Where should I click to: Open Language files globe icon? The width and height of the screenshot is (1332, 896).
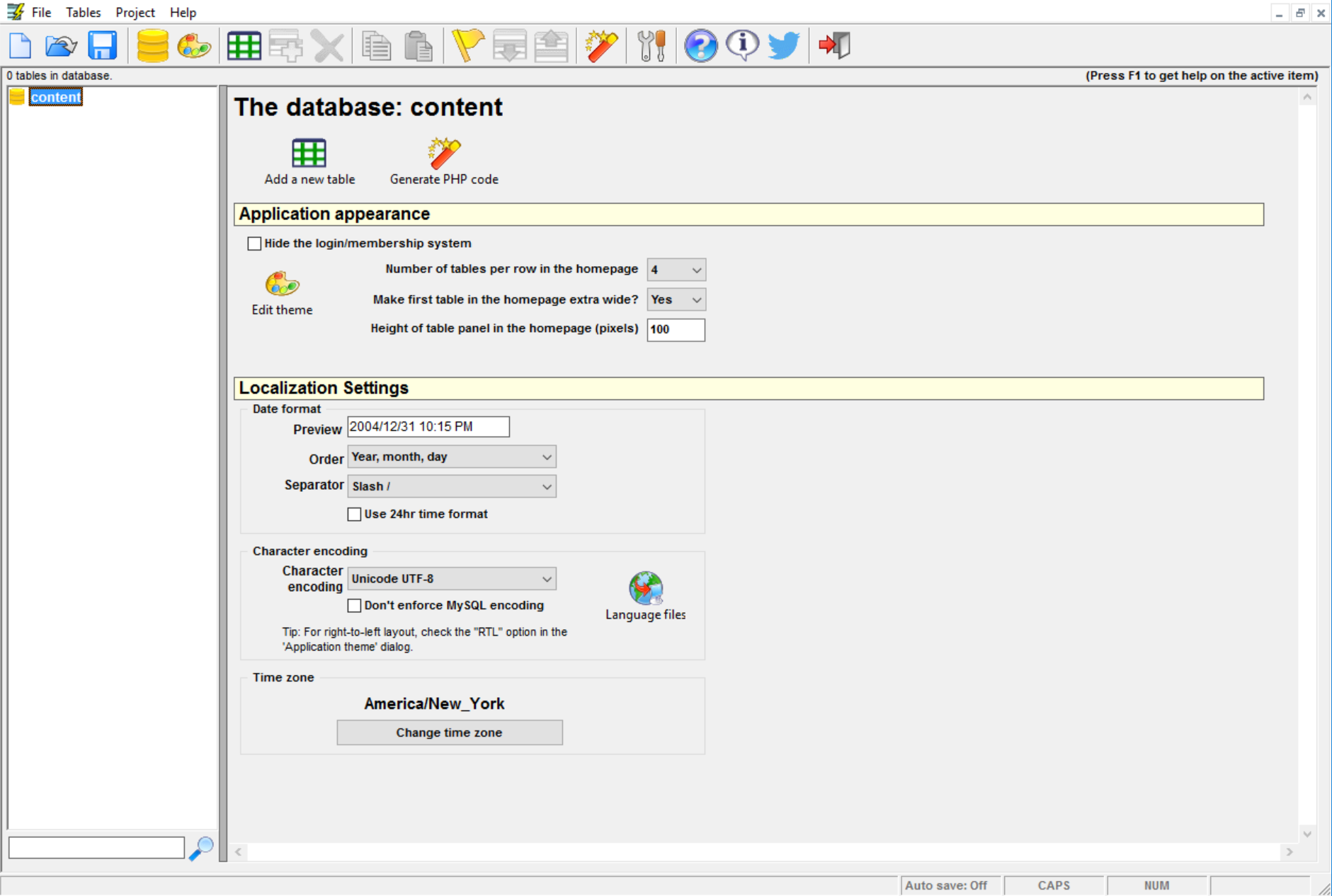645,588
